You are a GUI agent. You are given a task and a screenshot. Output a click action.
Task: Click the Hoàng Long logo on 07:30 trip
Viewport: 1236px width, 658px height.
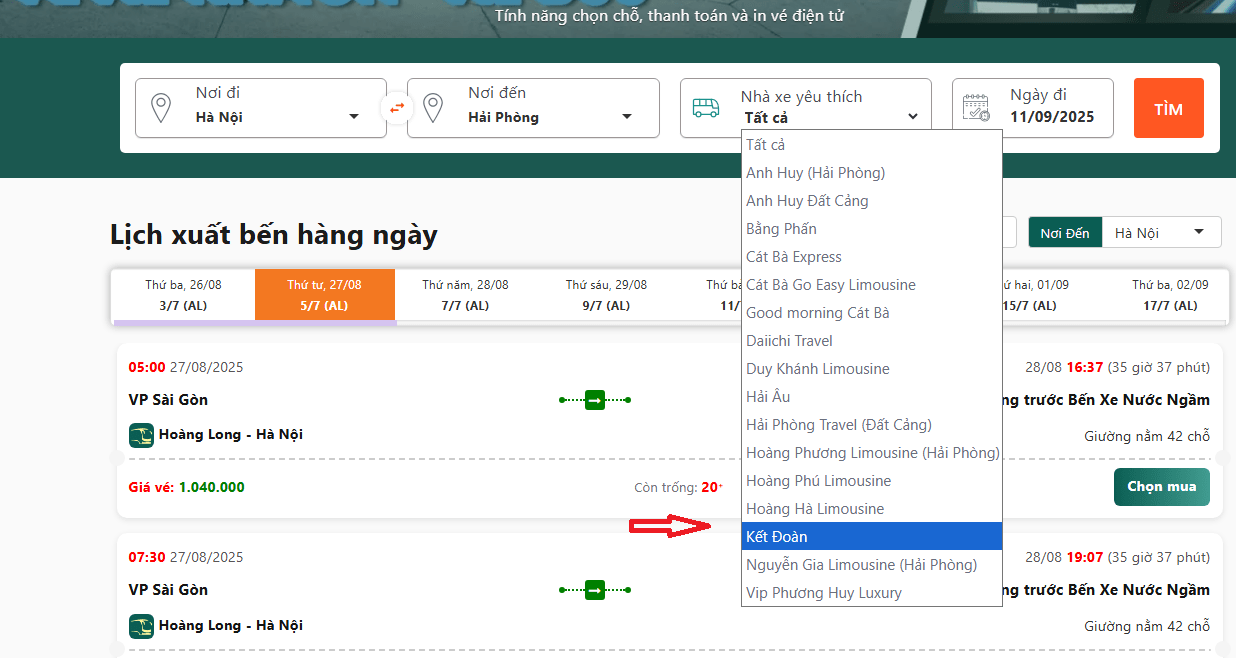(x=141, y=626)
